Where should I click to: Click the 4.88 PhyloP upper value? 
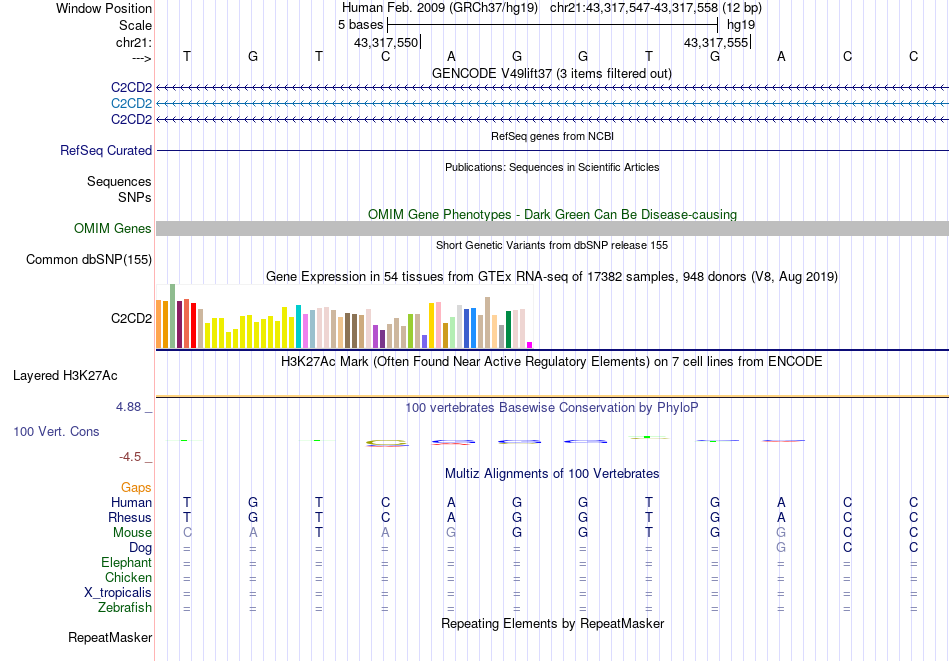(x=128, y=407)
